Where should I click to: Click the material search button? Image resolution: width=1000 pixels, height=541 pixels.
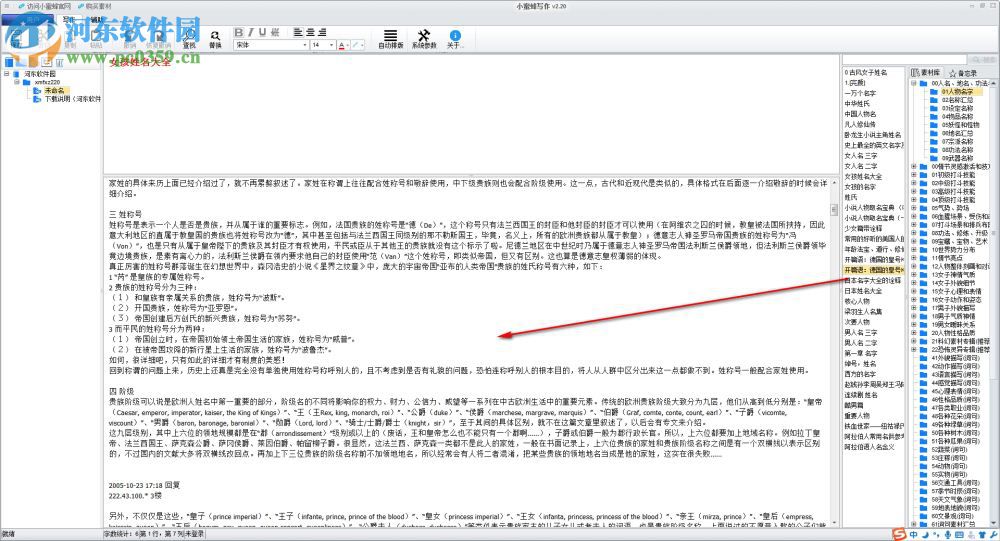click(x=983, y=59)
